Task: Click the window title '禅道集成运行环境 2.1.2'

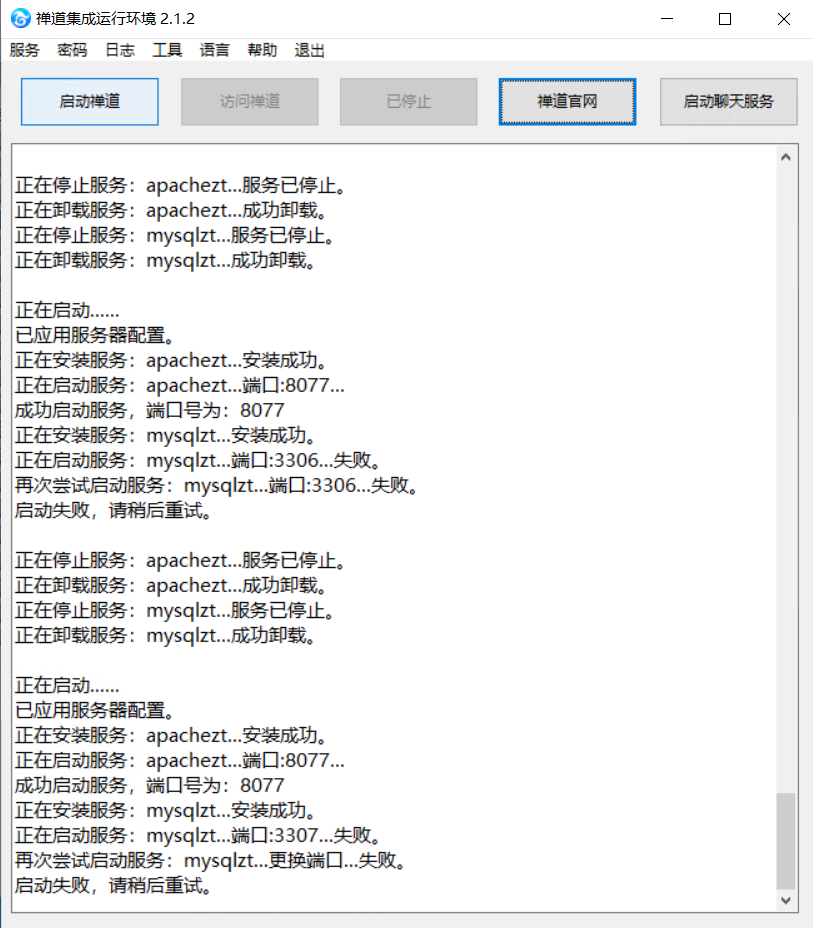Action: point(115,19)
